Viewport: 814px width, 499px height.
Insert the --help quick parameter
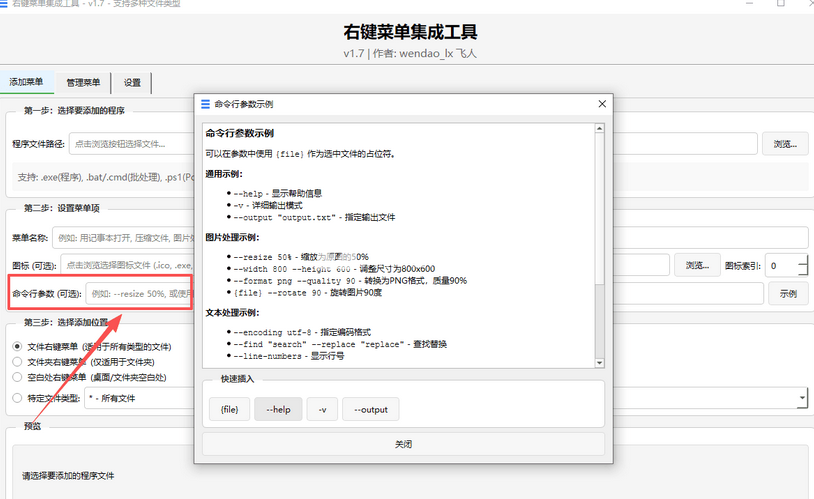tap(278, 409)
